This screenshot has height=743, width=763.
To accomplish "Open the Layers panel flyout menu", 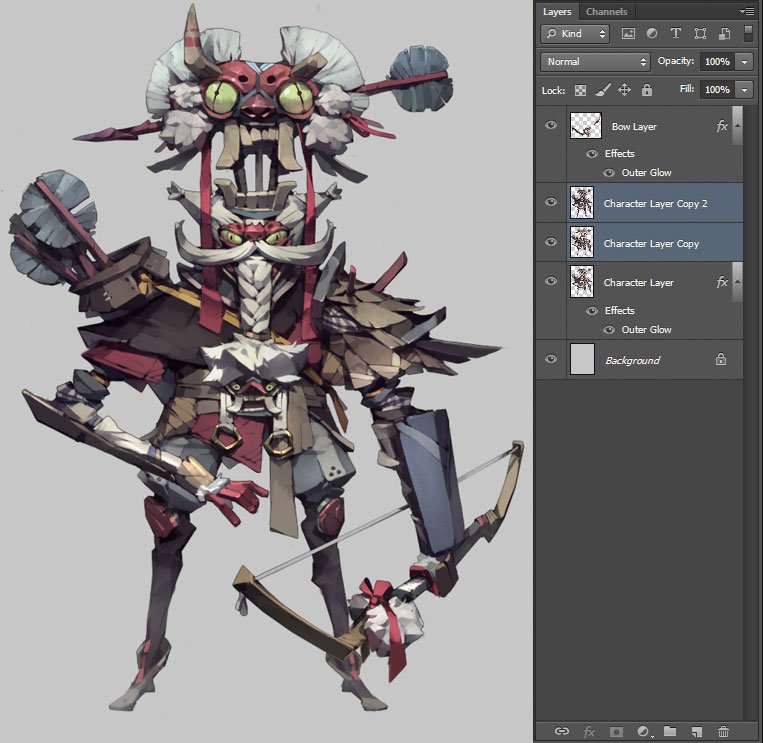I will coord(747,11).
